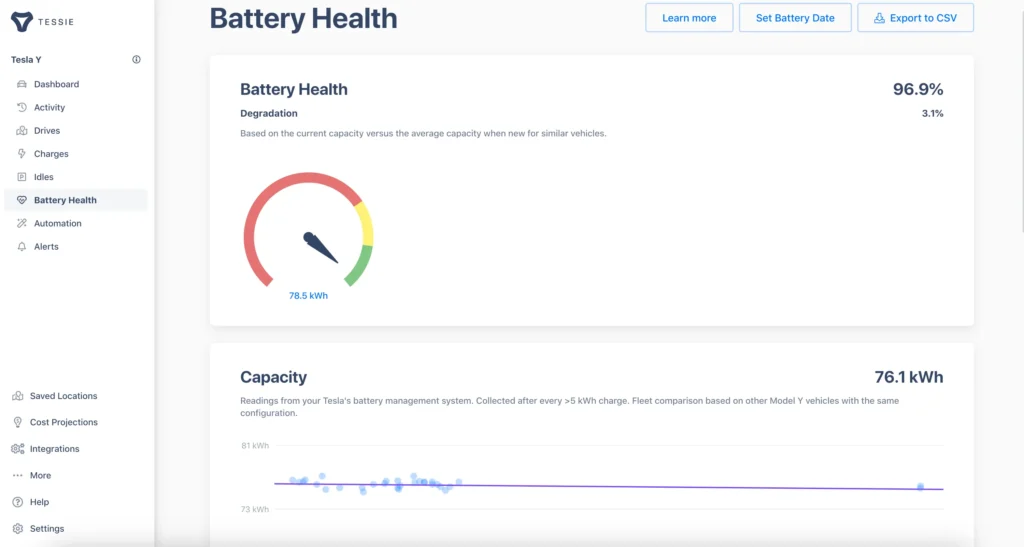Click the Alerts bell icon
The height and width of the screenshot is (547, 1024).
point(22,246)
